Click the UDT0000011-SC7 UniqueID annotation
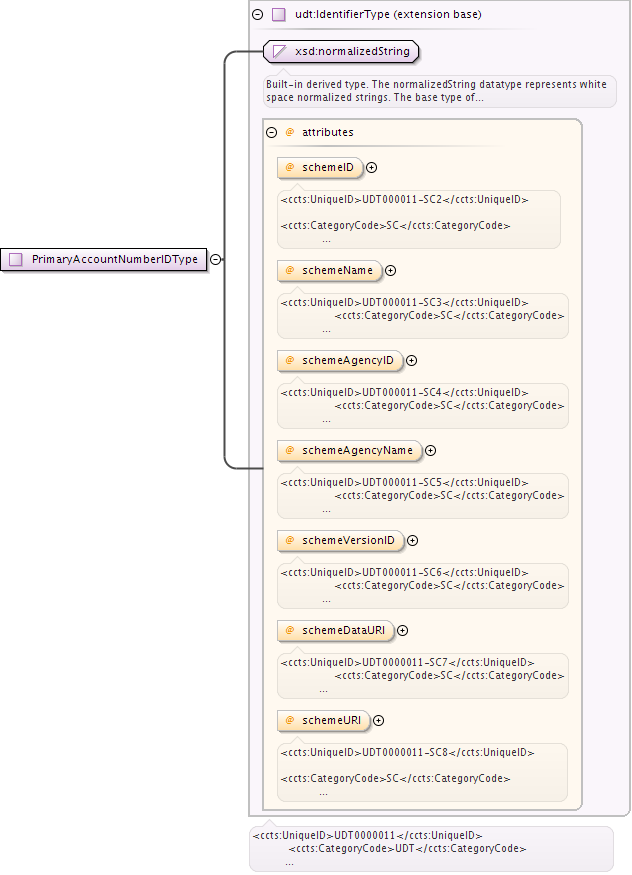This screenshot has height=875, width=632. (x=408, y=662)
